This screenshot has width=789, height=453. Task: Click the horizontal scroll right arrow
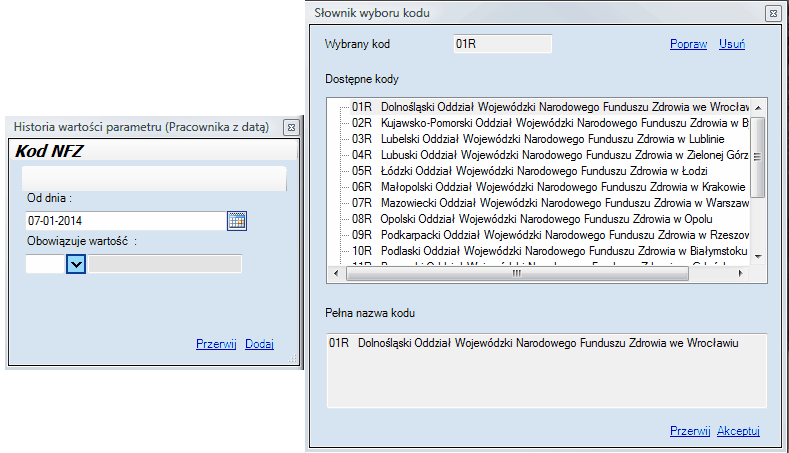click(741, 273)
